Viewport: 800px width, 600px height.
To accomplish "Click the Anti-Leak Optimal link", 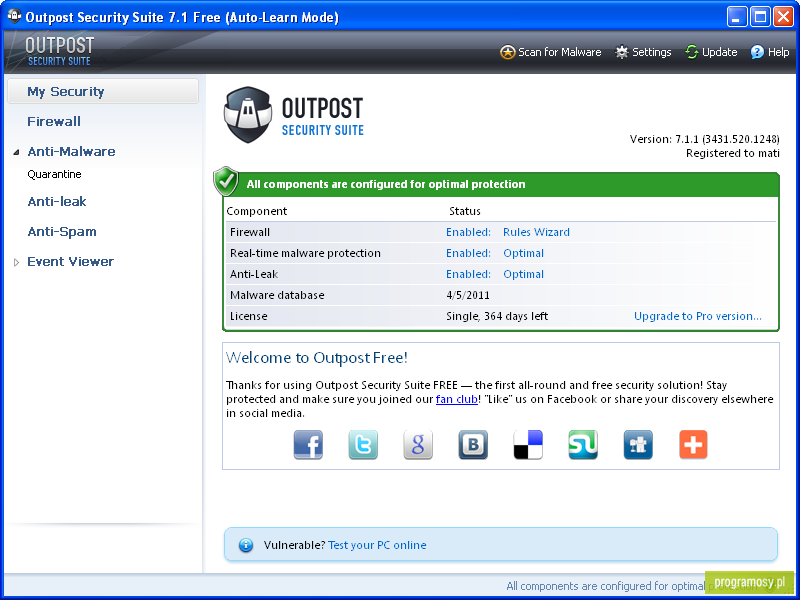I will pyautogui.click(x=523, y=274).
